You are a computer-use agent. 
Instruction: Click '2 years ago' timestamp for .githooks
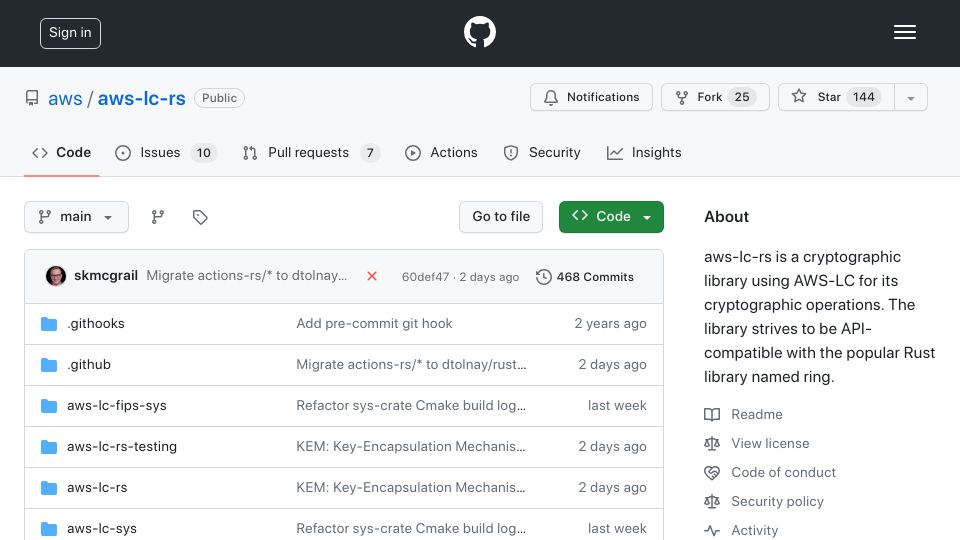[610, 323]
